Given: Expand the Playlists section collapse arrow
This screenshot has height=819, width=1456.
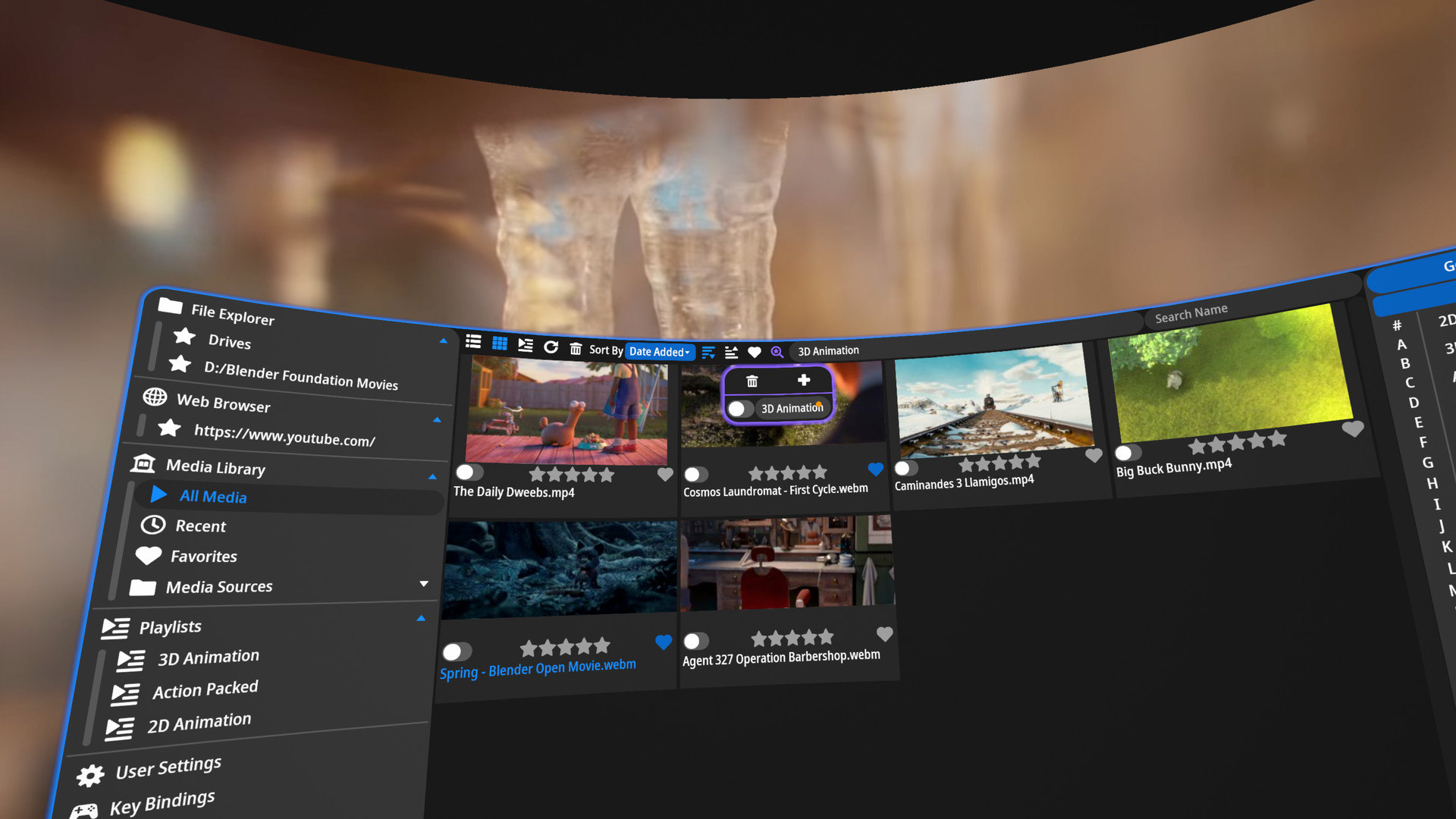Looking at the screenshot, I should (421, 617).
